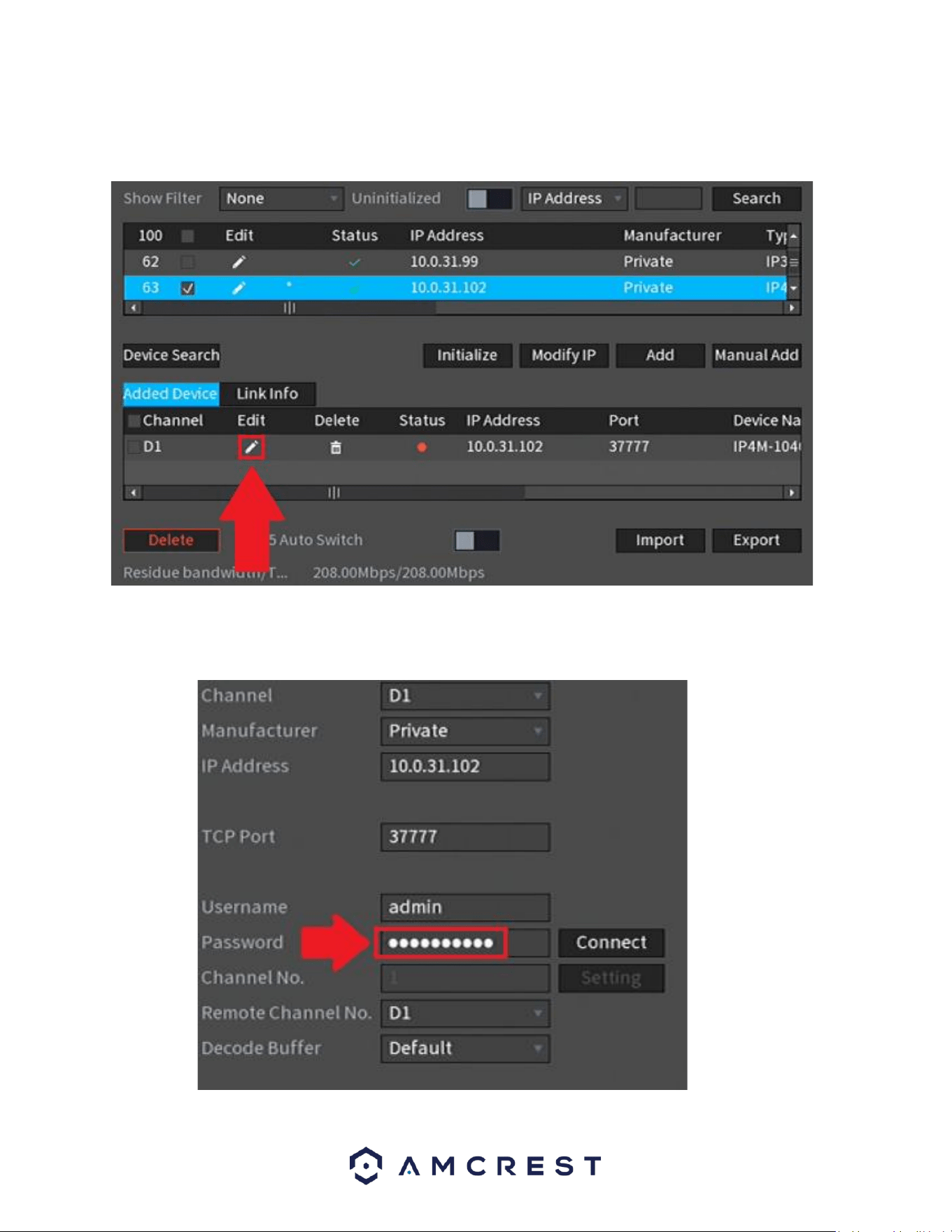This screenshot has height=1232, width=952.
Task: Click the edit pencil for device row 63
Action: [x=239, y=288]
